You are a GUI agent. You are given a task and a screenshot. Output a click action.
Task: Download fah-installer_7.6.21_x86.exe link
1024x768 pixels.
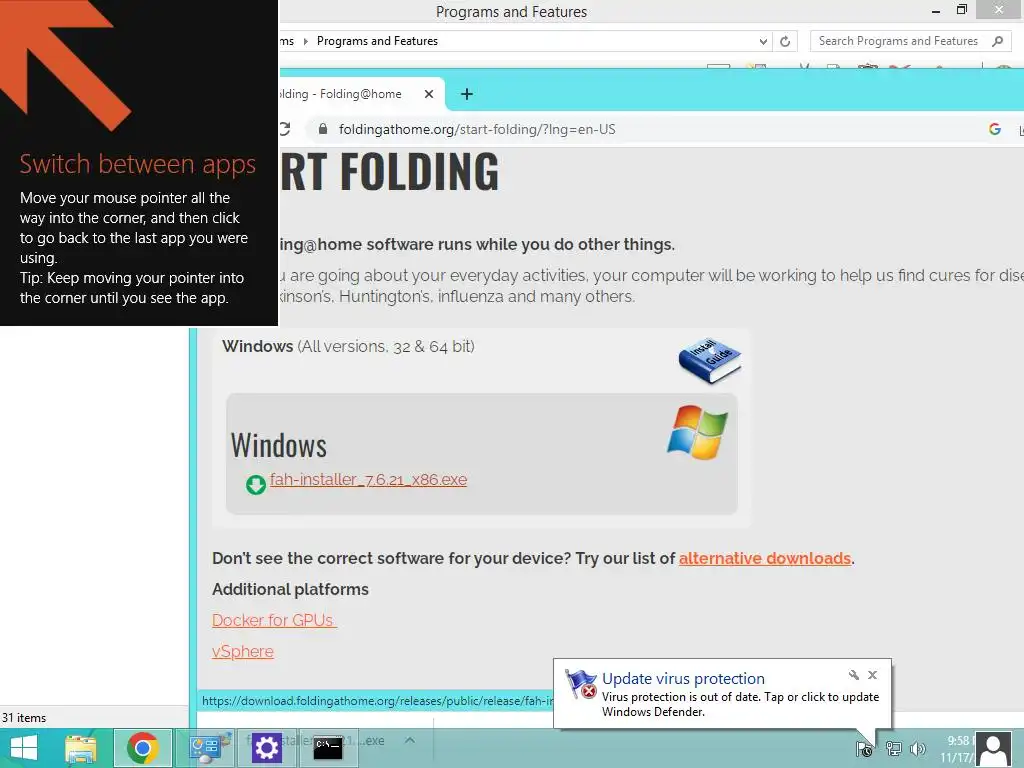click(368, 480)
